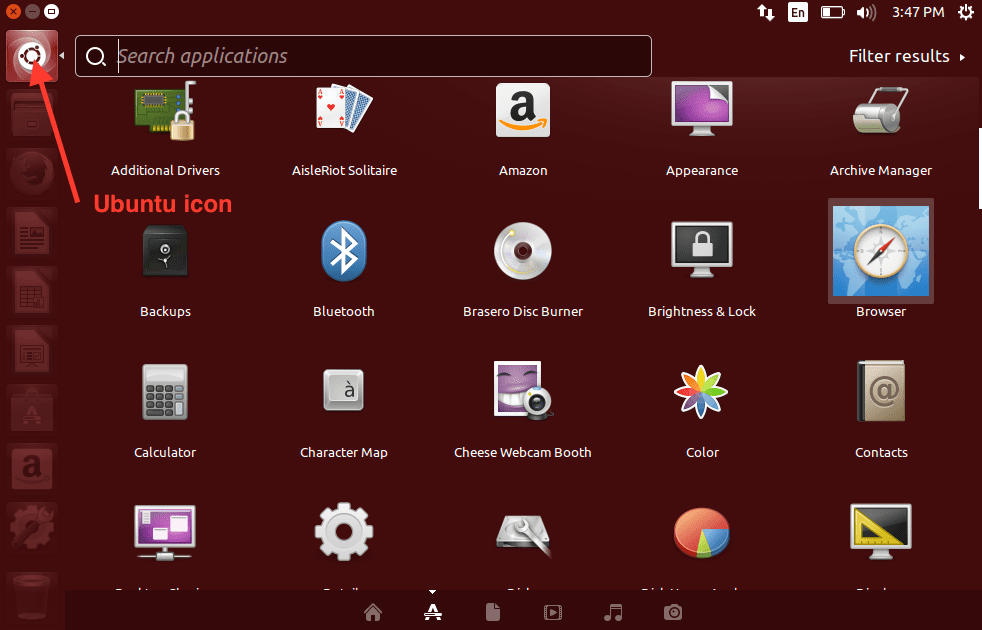Switch to the Photos lens
This screenshot has height=630, width=982.
click(x=673, y=612)
